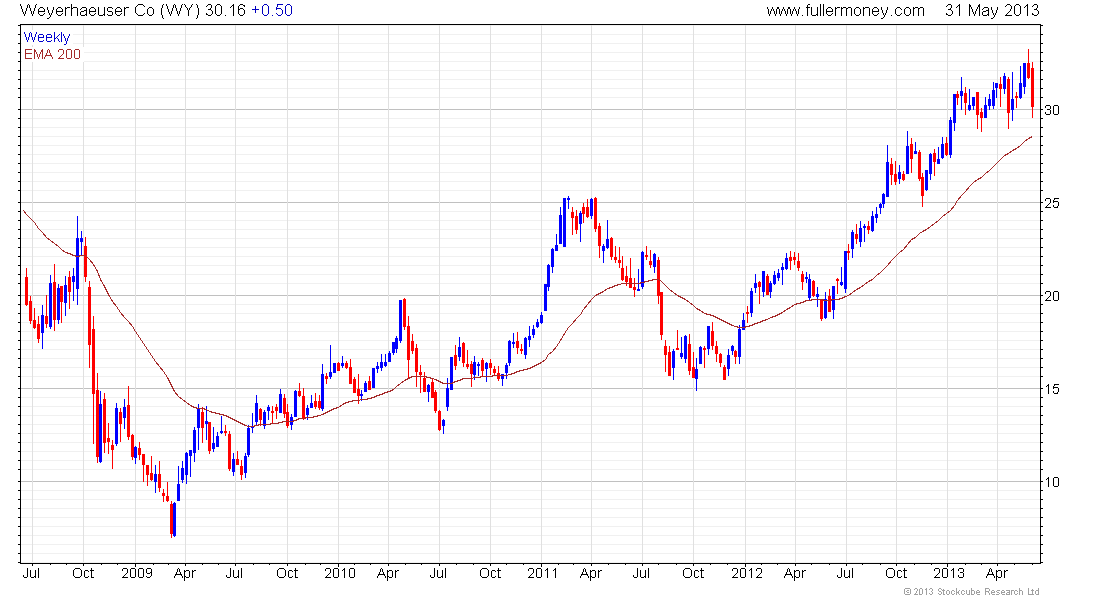The width and height of the screenshot is (1100, 600).
Task: Click the 25 price level on axis
Action: point(1052,204)
